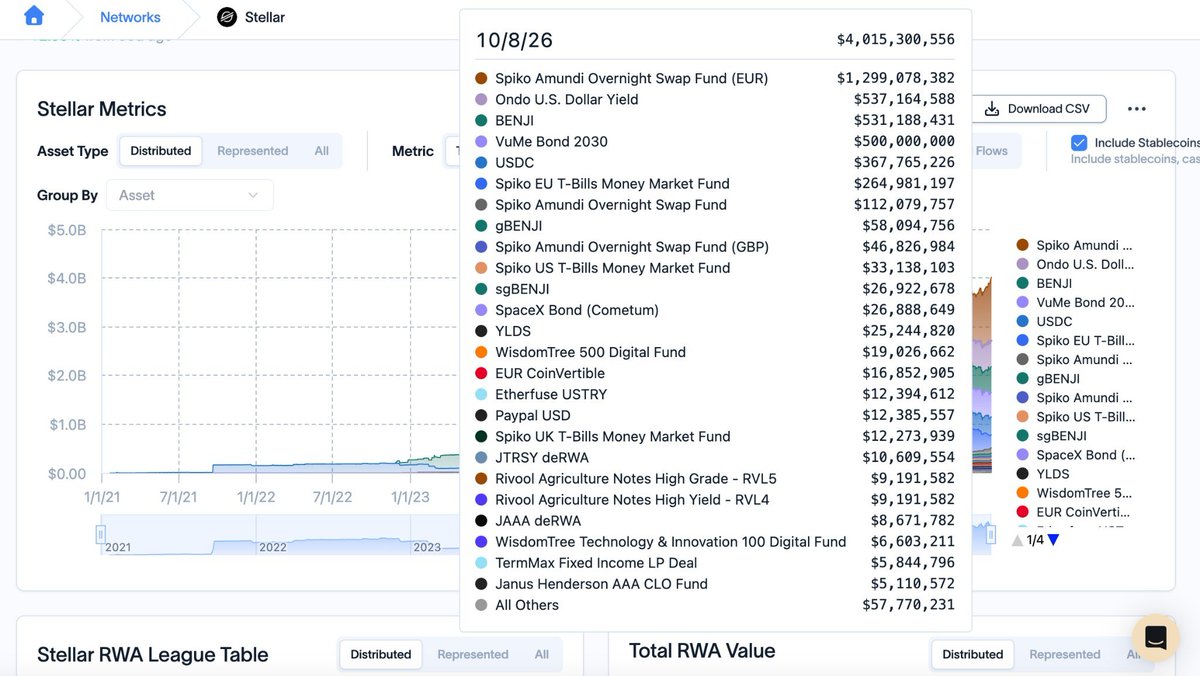The height and width of the screenshot is (676, 1200).
Task: Select Represented in RWA League Table
Action: pyautogui.click(x=473, y=655)
